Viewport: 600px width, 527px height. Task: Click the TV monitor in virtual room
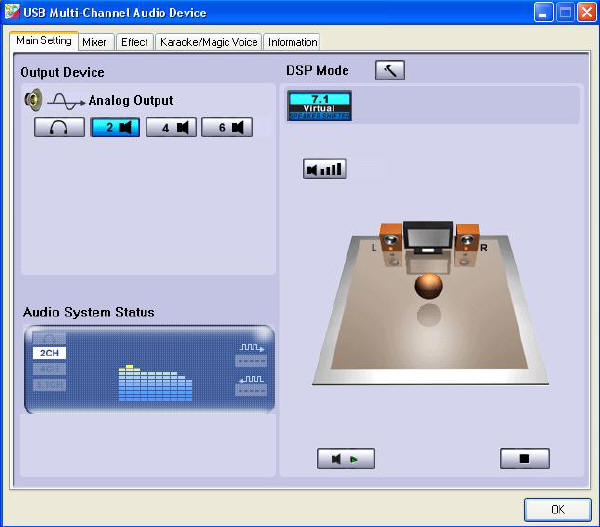pos(428,238)
